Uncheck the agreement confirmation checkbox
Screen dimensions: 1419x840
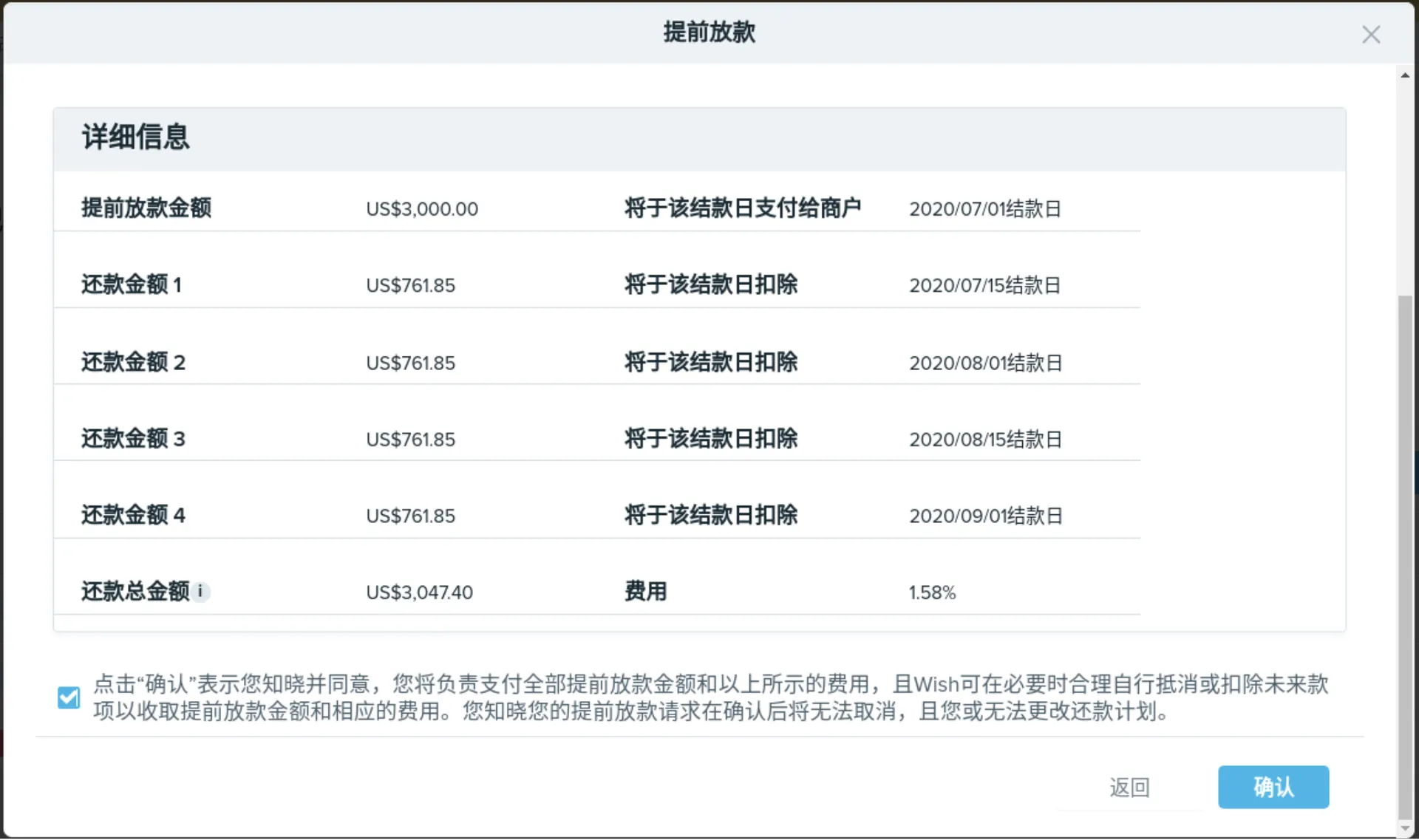pos(69,697)
